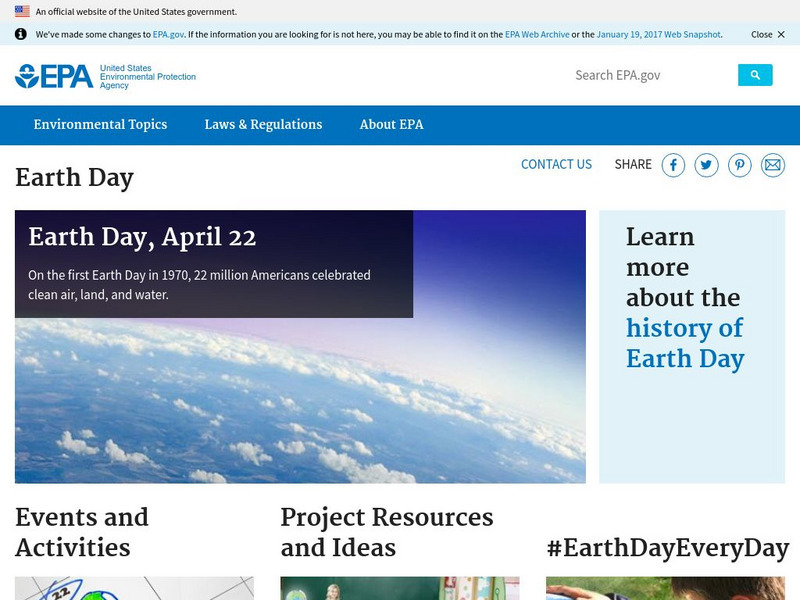800x600 pixels.
Task: Click the Pinterest share icon
Action: tap(740, 165)
